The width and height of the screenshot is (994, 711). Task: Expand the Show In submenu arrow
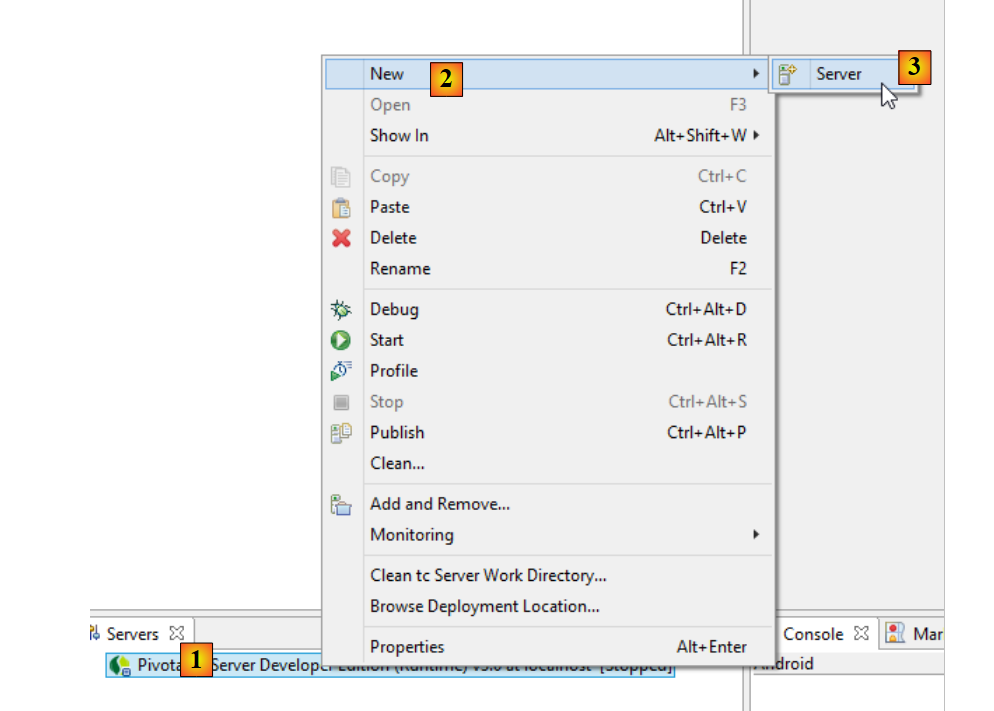(x=755, y=135)
